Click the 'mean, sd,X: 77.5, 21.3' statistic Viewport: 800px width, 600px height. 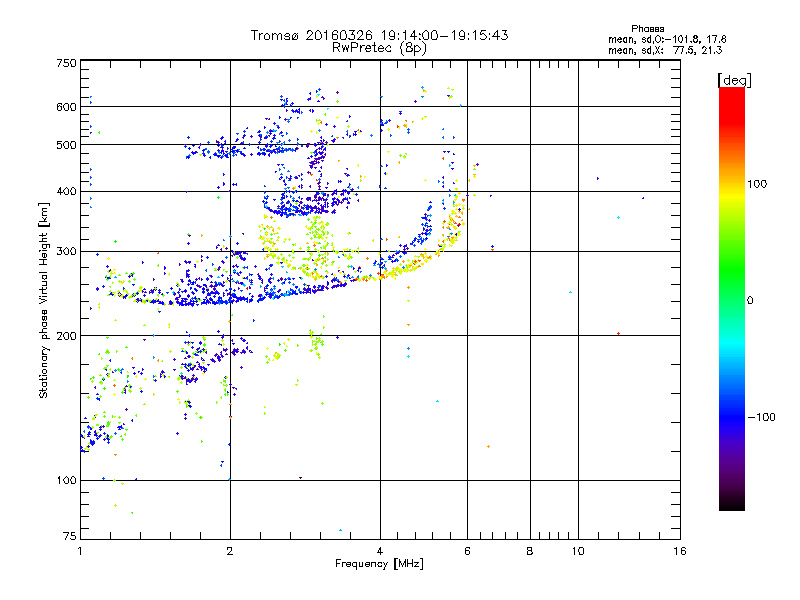pyautogui.click(x=665, y=50)
